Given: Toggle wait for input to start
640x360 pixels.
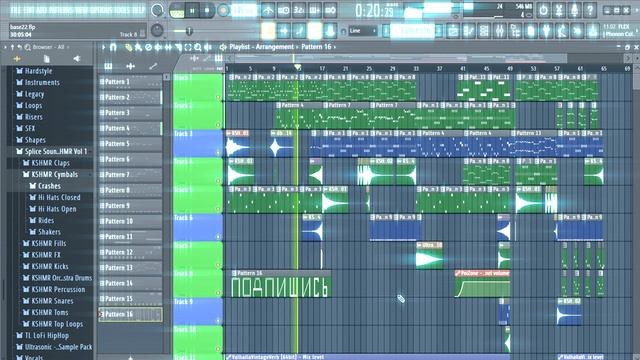Looking at the screenshot, I should click(283, 11).
